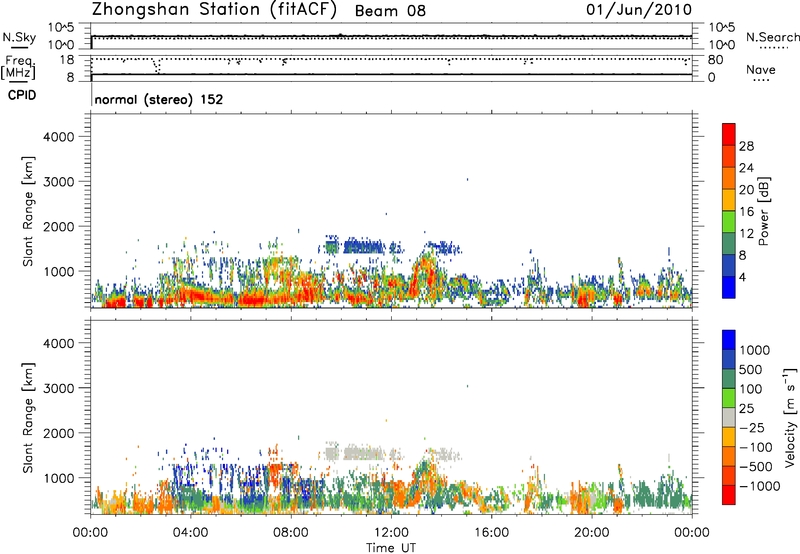Click the 10^0 tick beside N.Search

pos(721,45)
